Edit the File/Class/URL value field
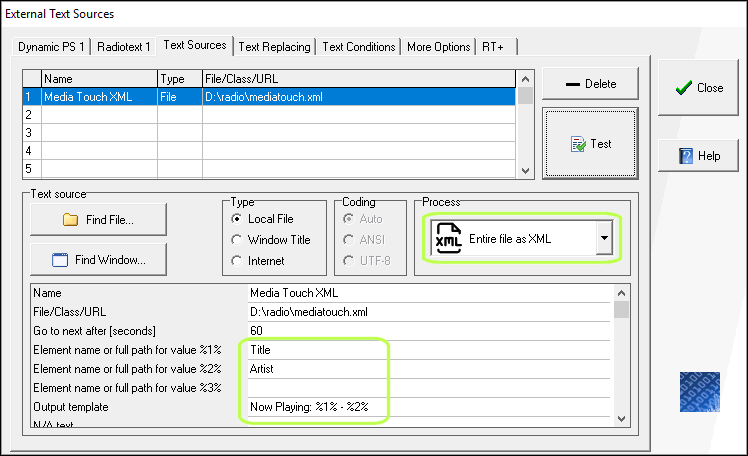 (429, 312)
